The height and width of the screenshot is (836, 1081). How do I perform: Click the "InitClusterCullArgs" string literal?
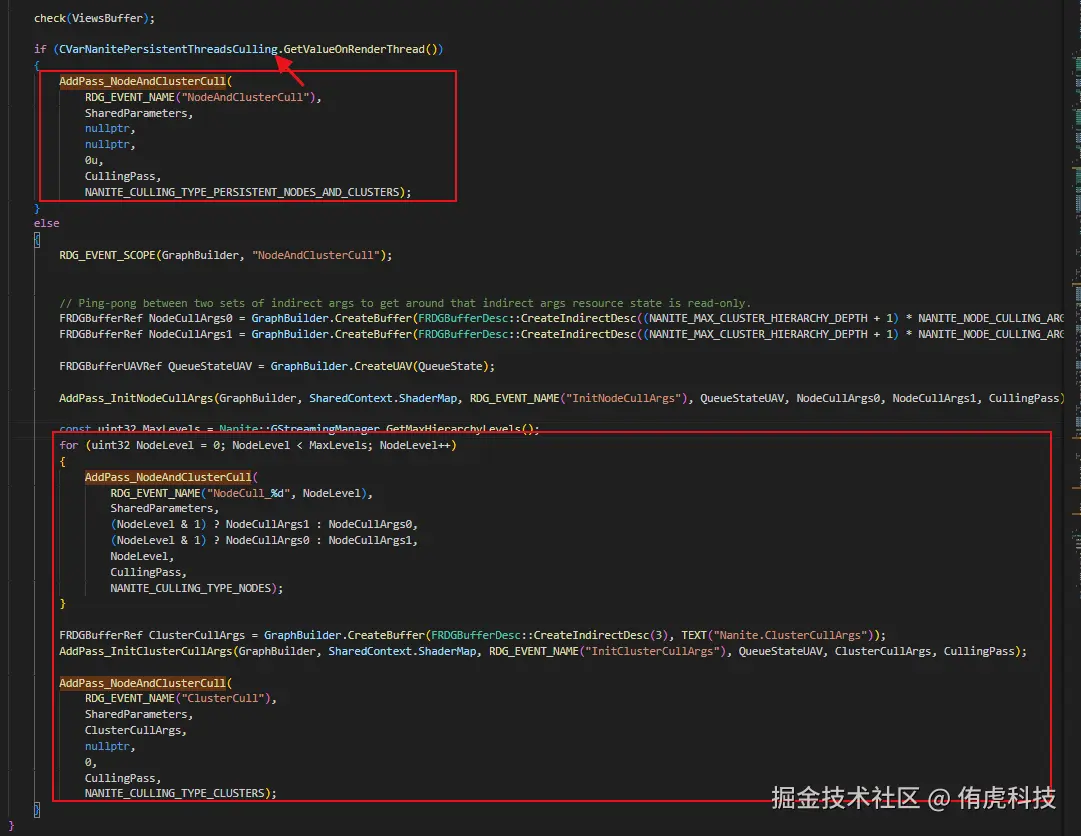(x=656, y=651)
